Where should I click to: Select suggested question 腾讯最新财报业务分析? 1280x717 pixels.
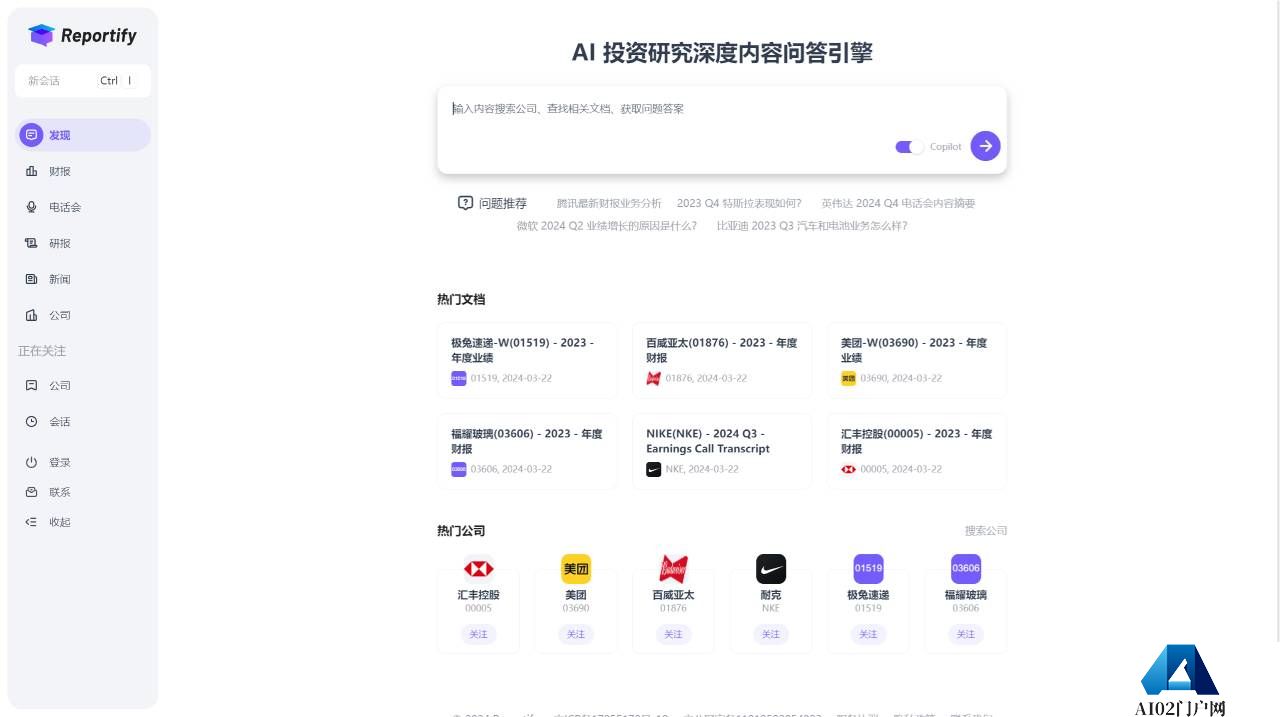[609, 203]
